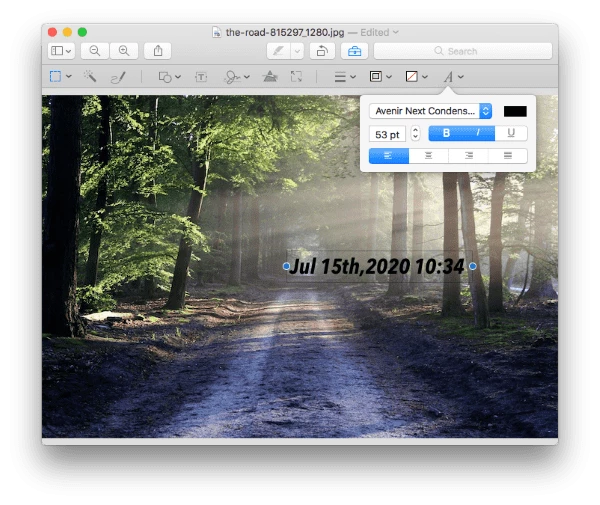Toggle the Markup toolbar toolbox button
The height and width of the screenshot is (505, 600).
coord(354,51)
